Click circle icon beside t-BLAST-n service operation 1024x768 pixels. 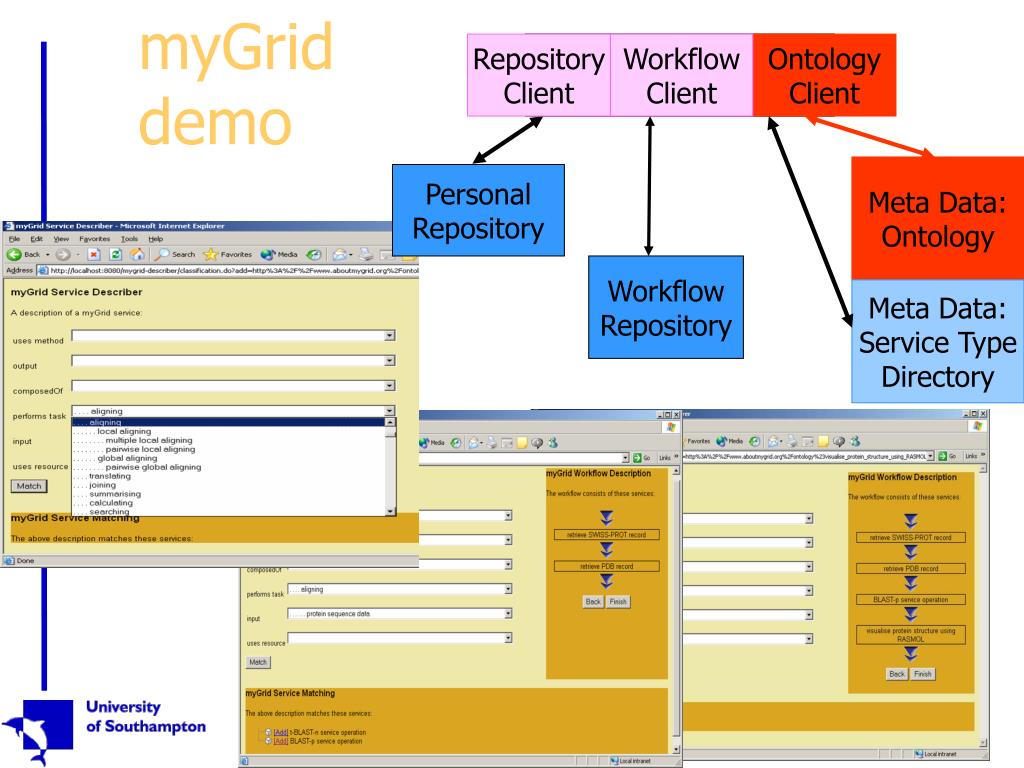(x=268, y=733)
